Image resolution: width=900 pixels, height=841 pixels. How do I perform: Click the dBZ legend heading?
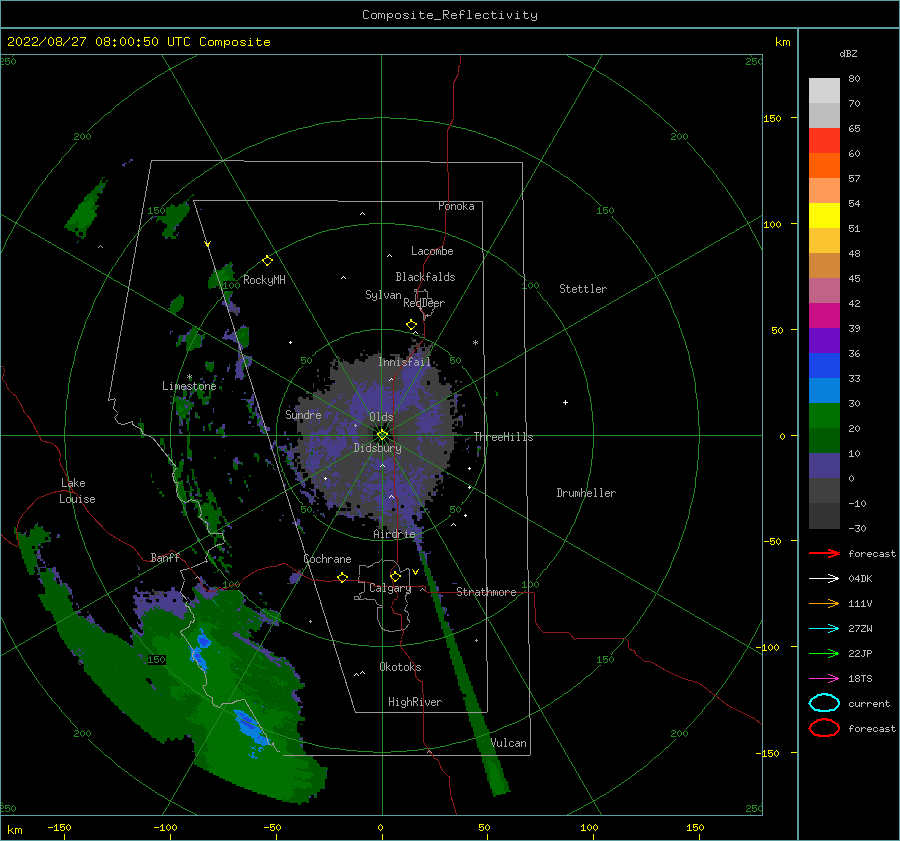click(x=848, y=53)
